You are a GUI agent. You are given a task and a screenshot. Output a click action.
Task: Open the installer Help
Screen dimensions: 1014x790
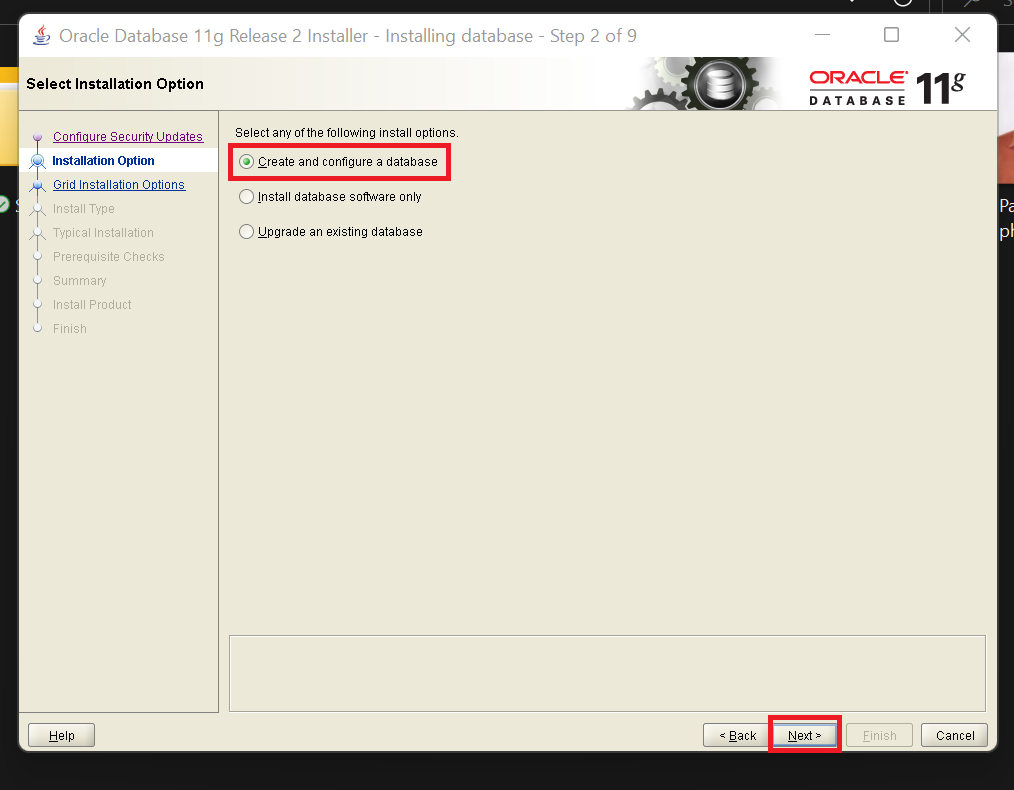click(x=61, y=735)
